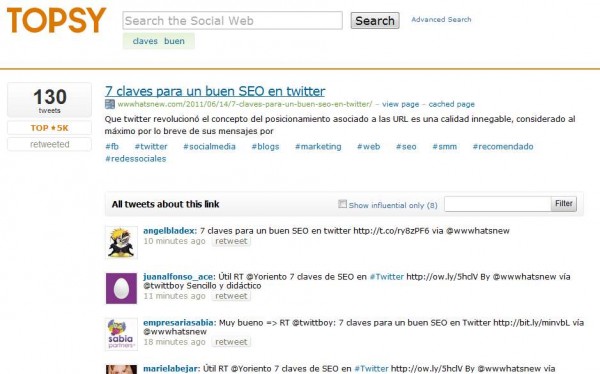This screenshot has height=374, width=600.
Task: Open empresariasabia's sabia partners avatar
Action: point(121,334)
